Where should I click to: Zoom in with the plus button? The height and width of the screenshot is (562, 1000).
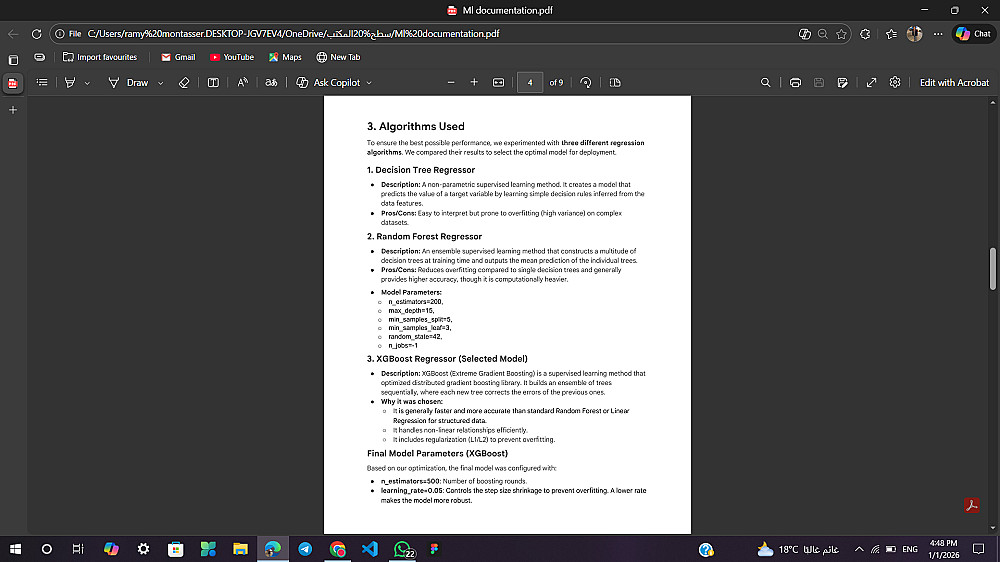click(x=474, y=82)
